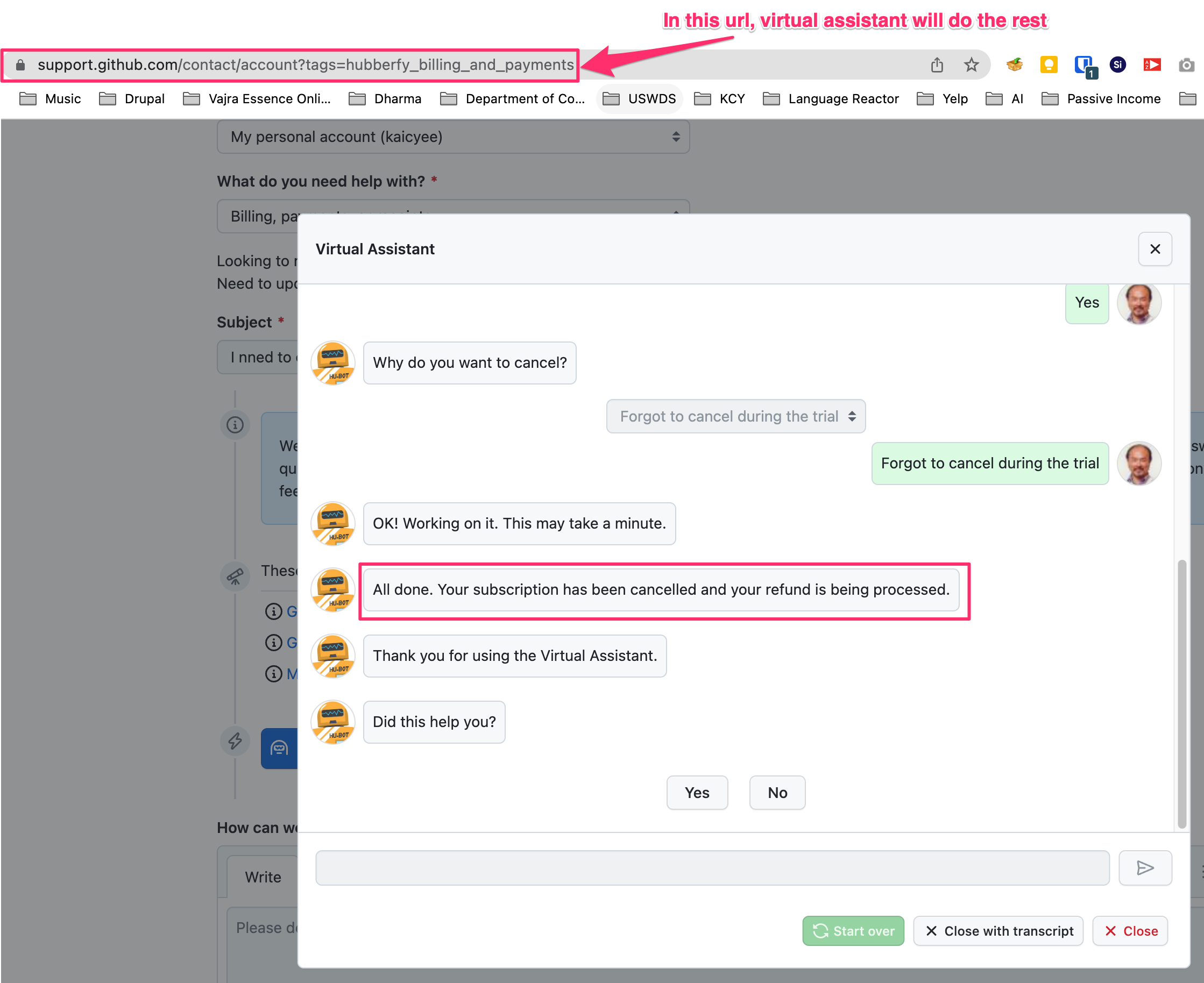Open the cancel reason dropdown
The width and height of the screenshot is (1204, 983).
pos(735,417)
